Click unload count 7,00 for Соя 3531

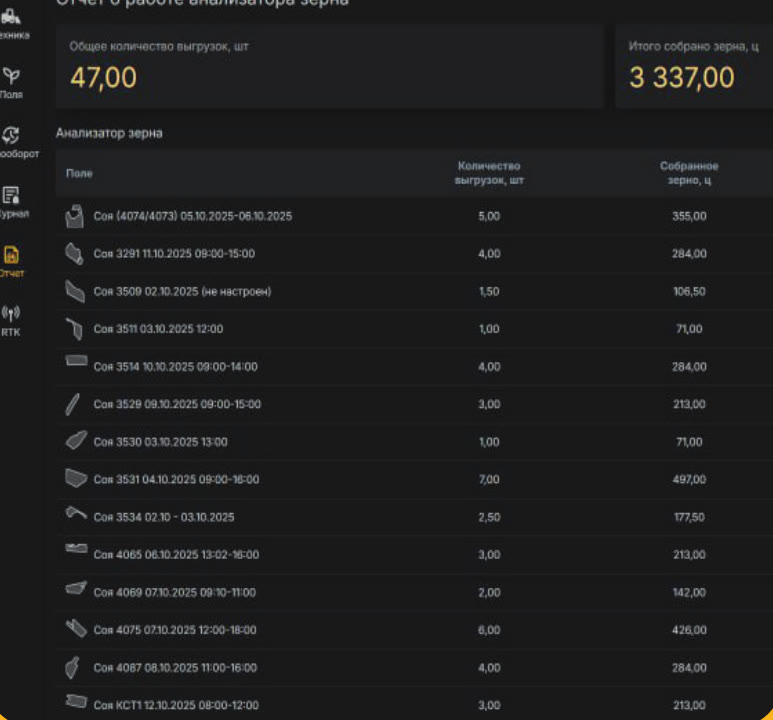(x=489, y=479)
